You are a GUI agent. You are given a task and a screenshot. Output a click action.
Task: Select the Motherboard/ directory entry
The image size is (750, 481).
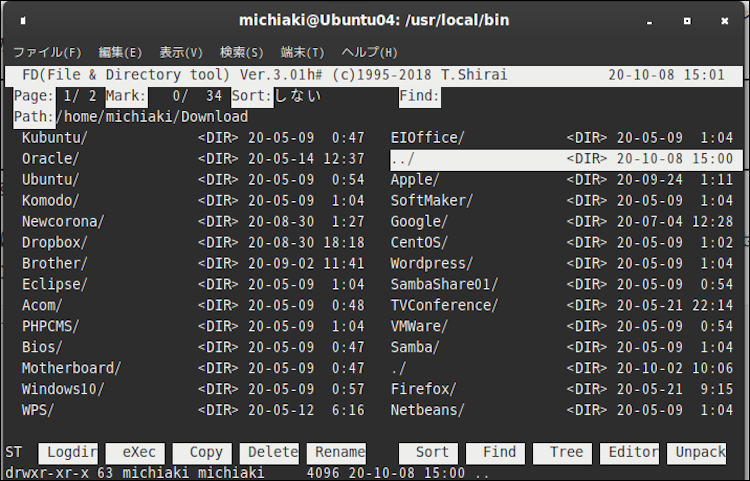tap(193, 368)
